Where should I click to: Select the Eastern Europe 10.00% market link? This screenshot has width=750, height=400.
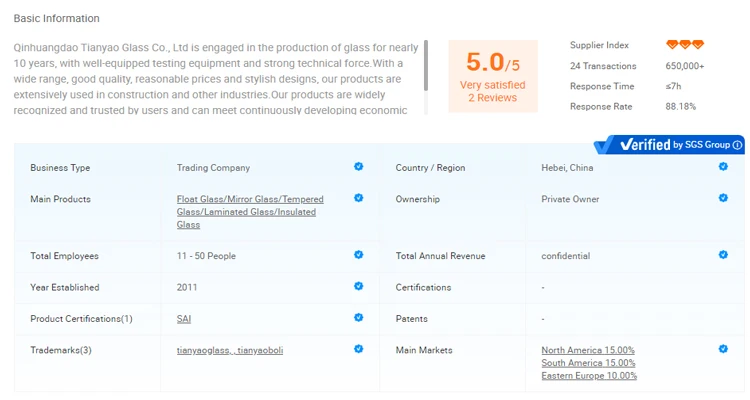click(x=589, y=376)
